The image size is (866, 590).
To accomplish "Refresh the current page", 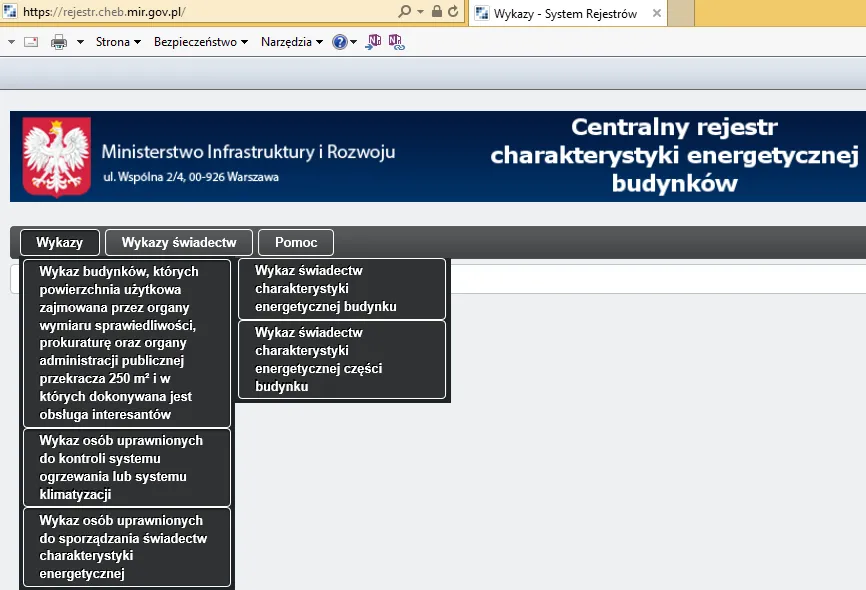I will (451, 11).
